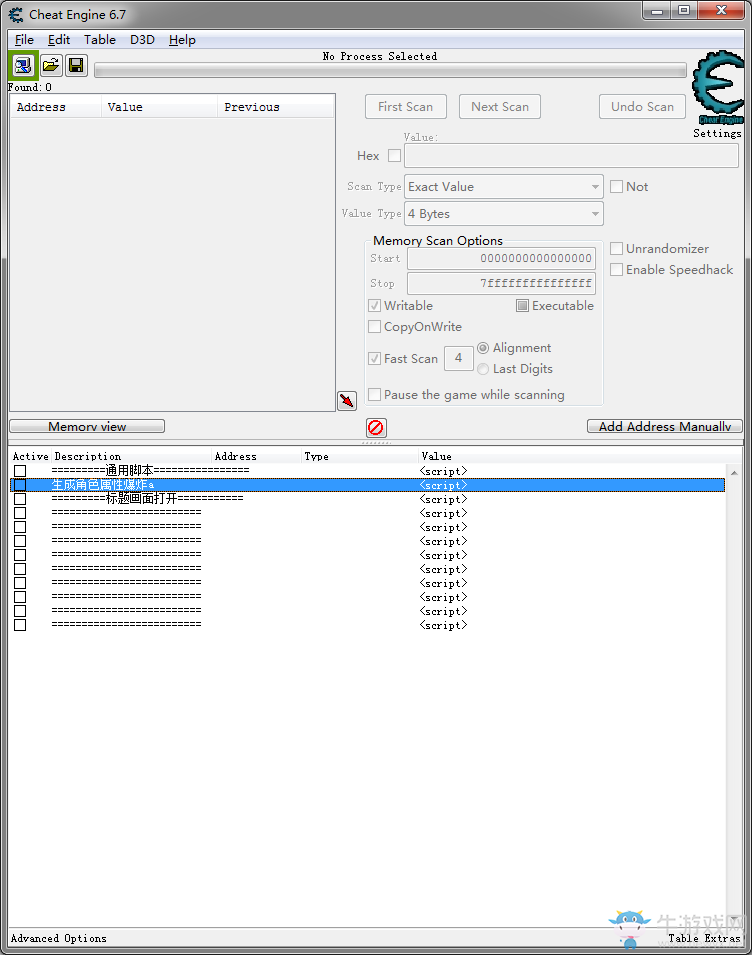Click the open cheat table folder icon
752x955 pixels.
tap(51, 65)
